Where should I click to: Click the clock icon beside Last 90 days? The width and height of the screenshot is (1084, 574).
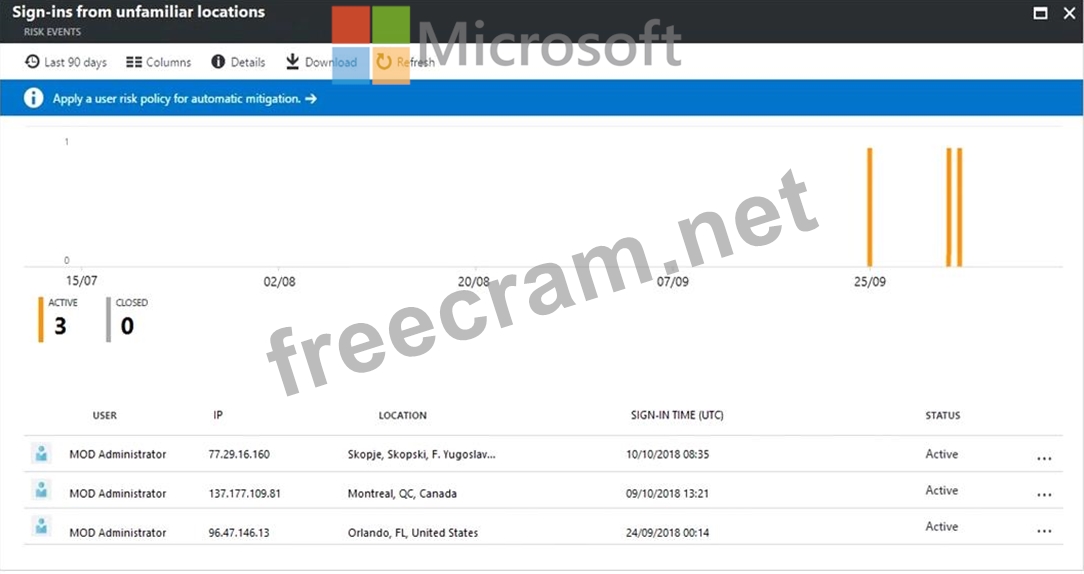[32, 62]
